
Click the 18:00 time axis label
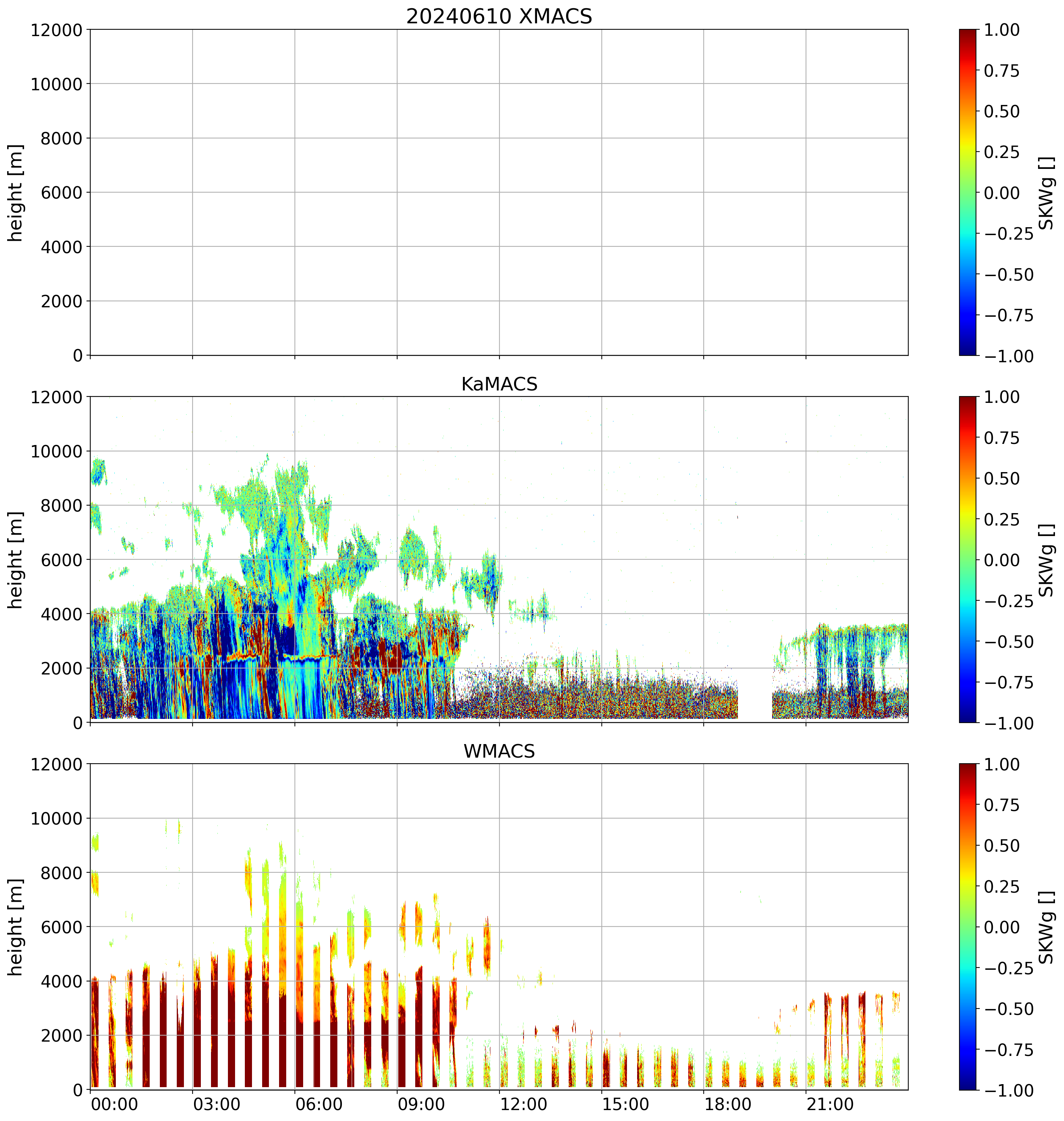(728, 1104)
